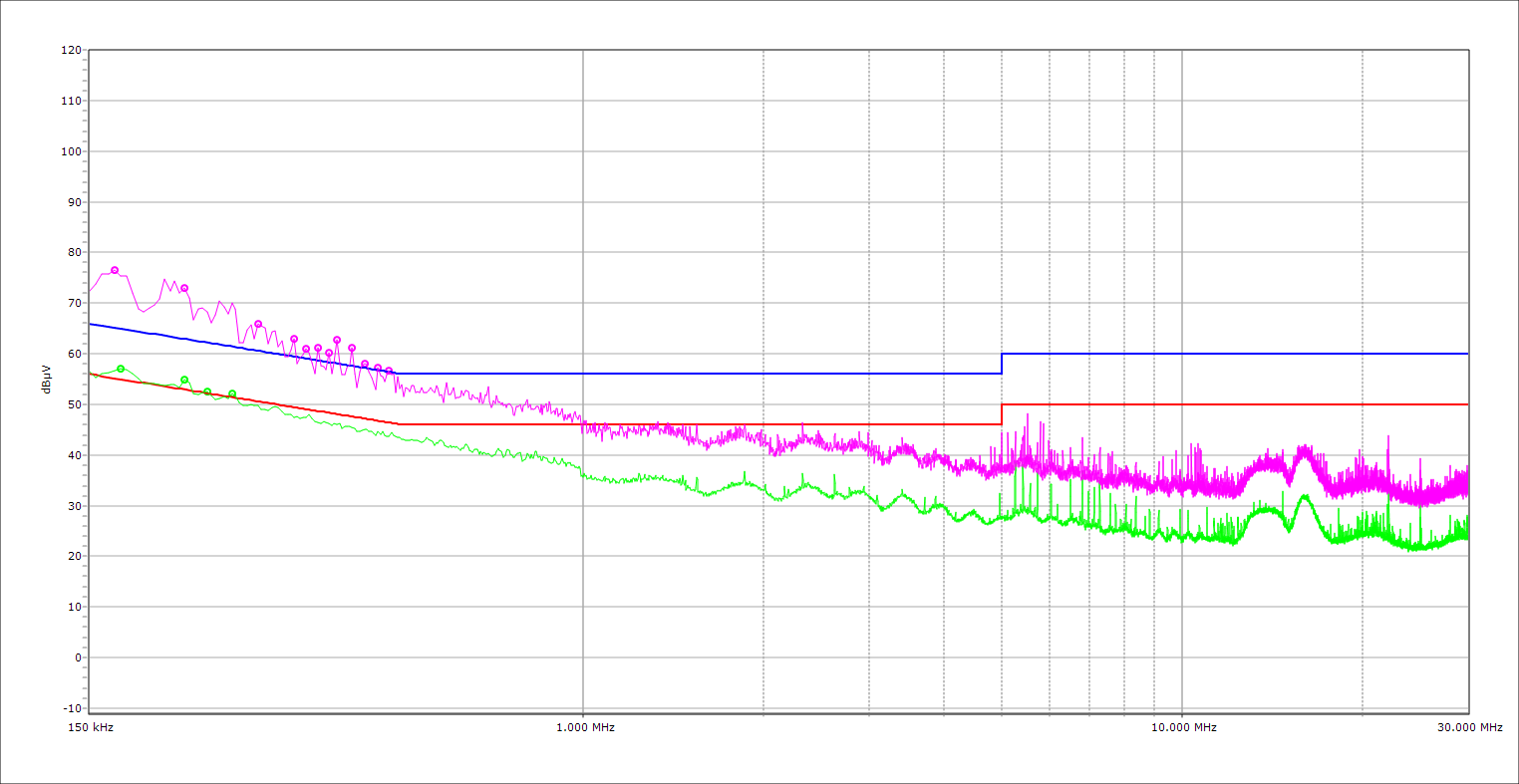Select the blue limit line's flat 60 dBµV segment
Image resolution: width=1519 pixels, height=784 pixels.
pos(1236,354)
